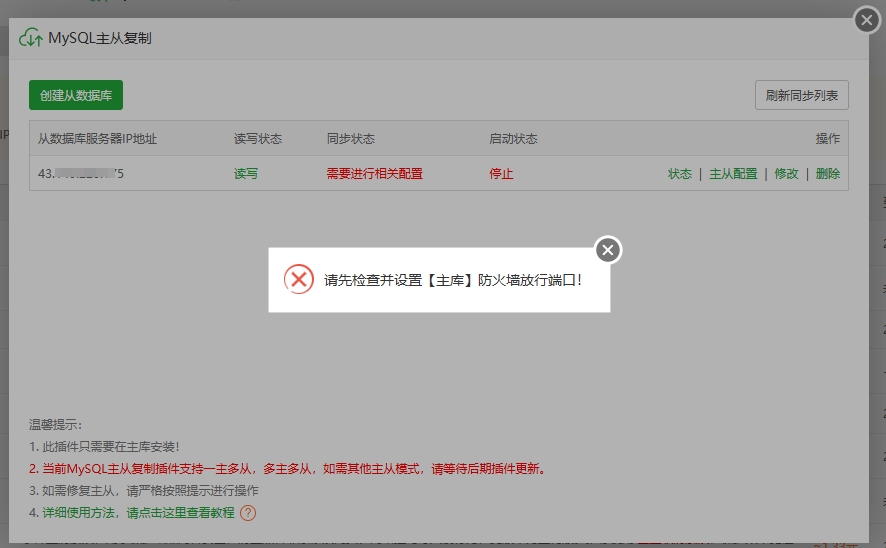This screenshot has width=886, height=548.
Task: Click the 启动状态 column header
Action: tap(513, 138)
